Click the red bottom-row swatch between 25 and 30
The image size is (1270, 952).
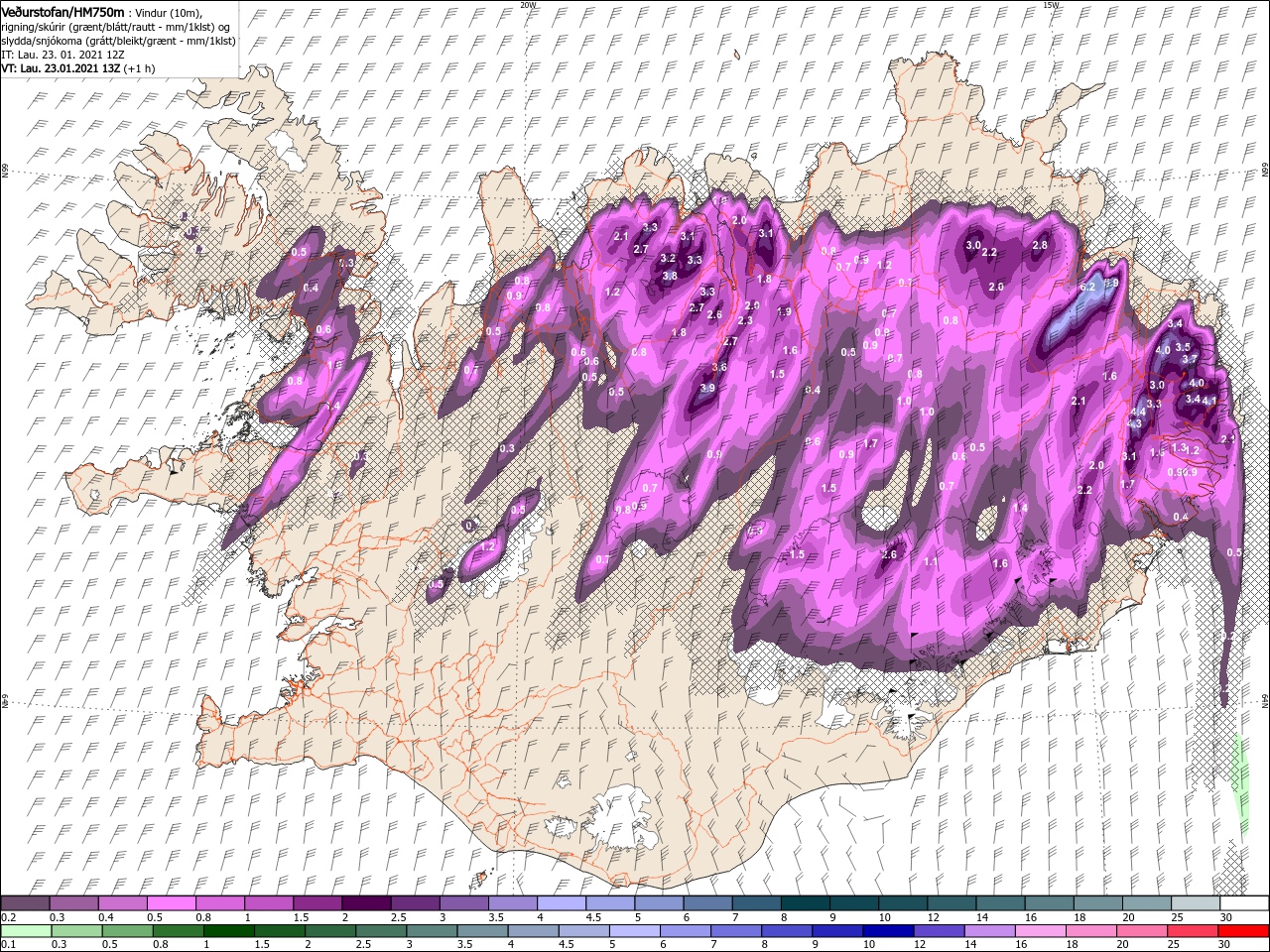(1193, 930)
